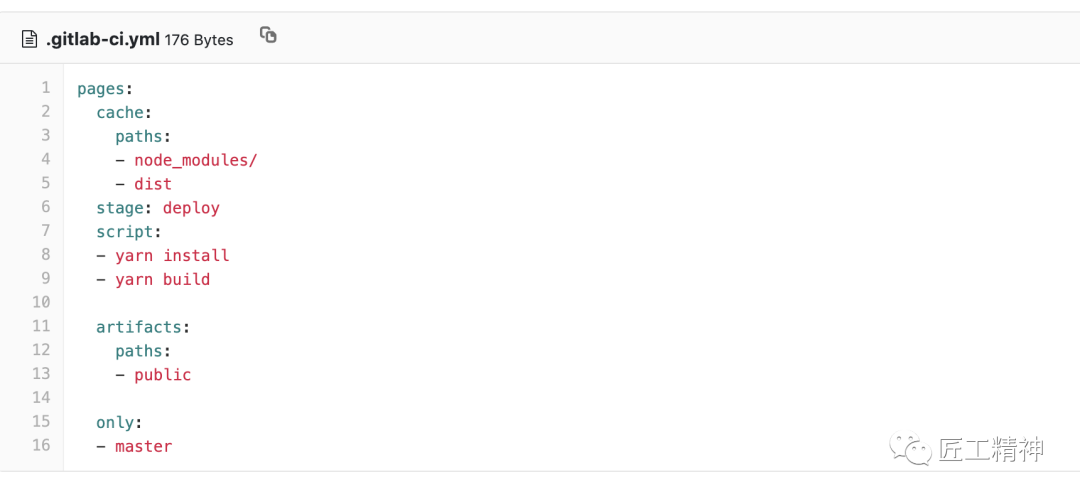This screenshot has height=497, width=1080.
Task: Select line number 6 in the gutter
Action: 45,207
